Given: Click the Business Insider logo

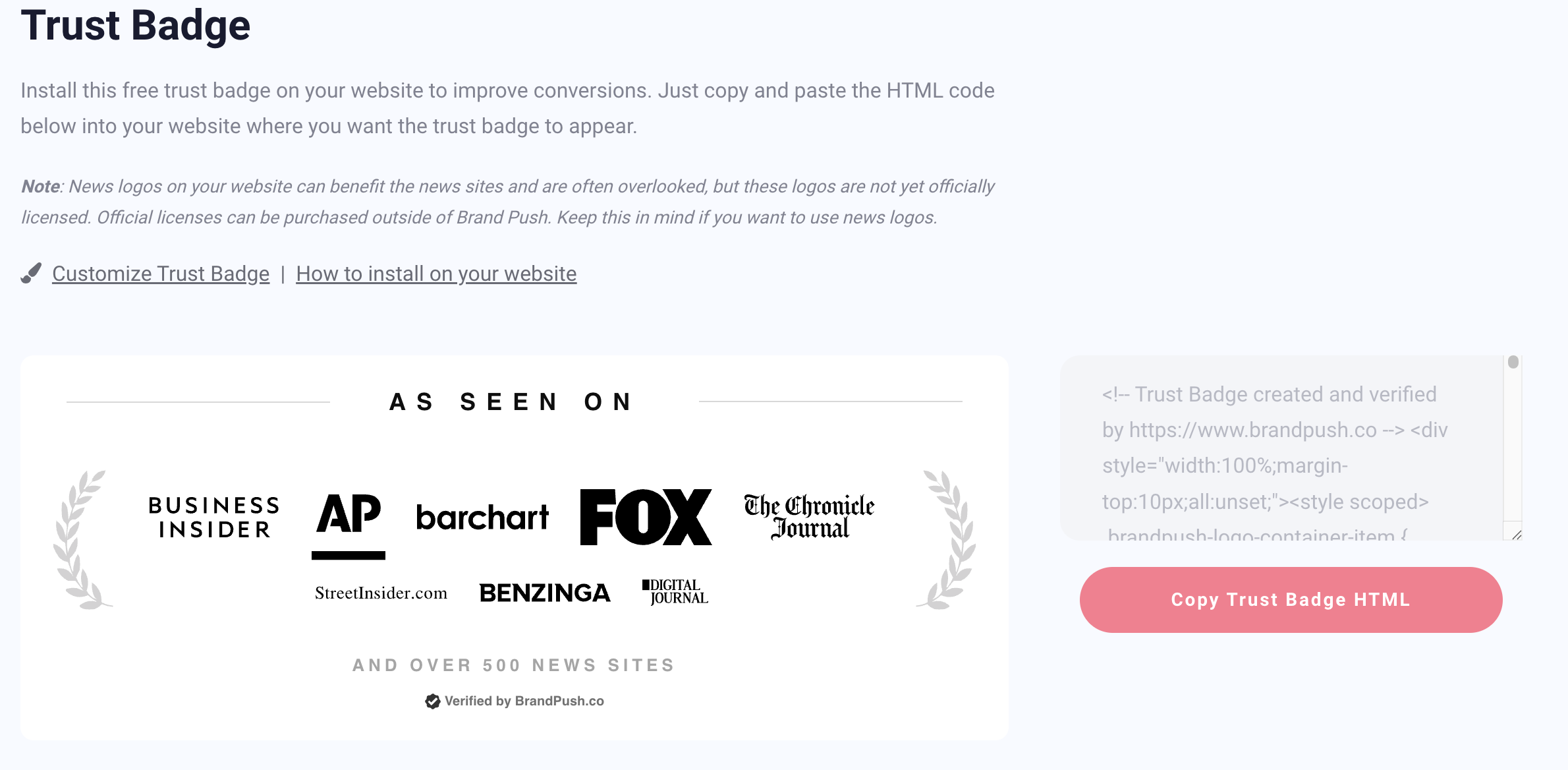Looking at the screenshot, I should [x=214, y=518].
